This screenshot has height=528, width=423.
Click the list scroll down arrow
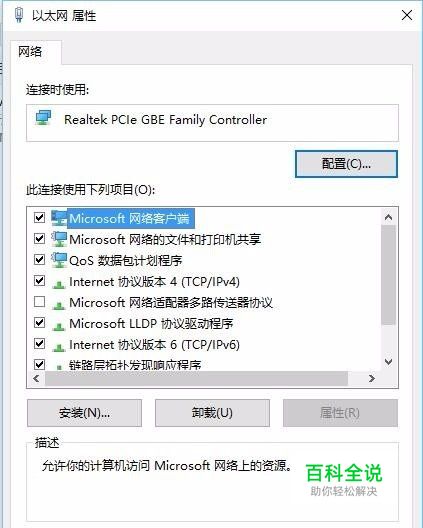pos(388,362)
